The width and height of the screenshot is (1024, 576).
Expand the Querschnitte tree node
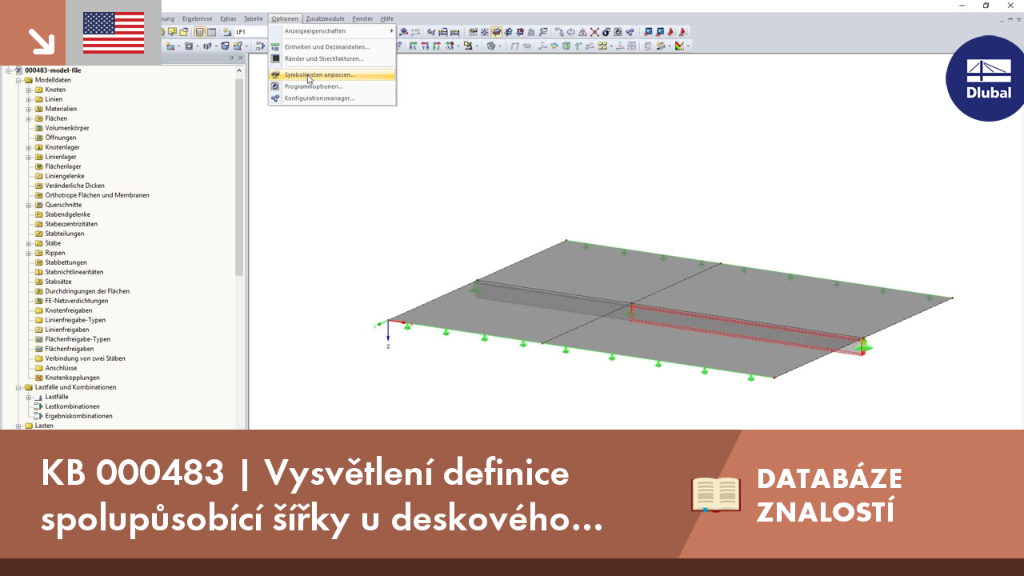pos(29,205)
